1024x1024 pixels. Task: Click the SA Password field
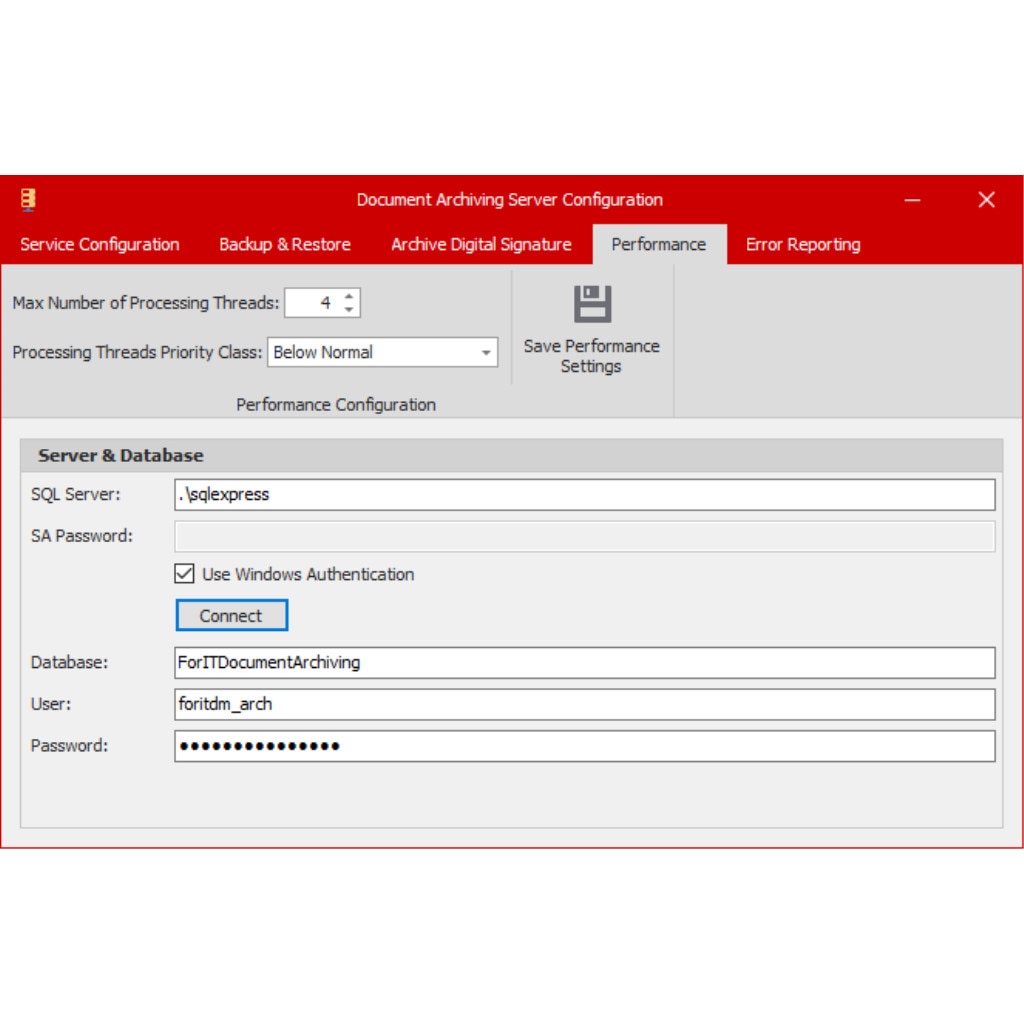[584, 536]
